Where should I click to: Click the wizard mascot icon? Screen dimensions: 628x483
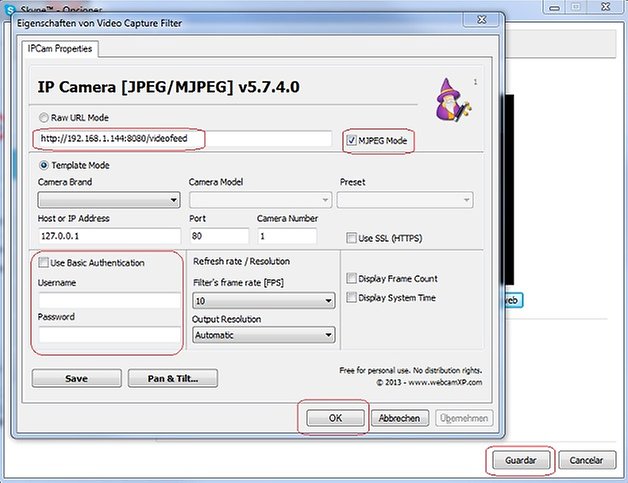(x=453, y=100)
